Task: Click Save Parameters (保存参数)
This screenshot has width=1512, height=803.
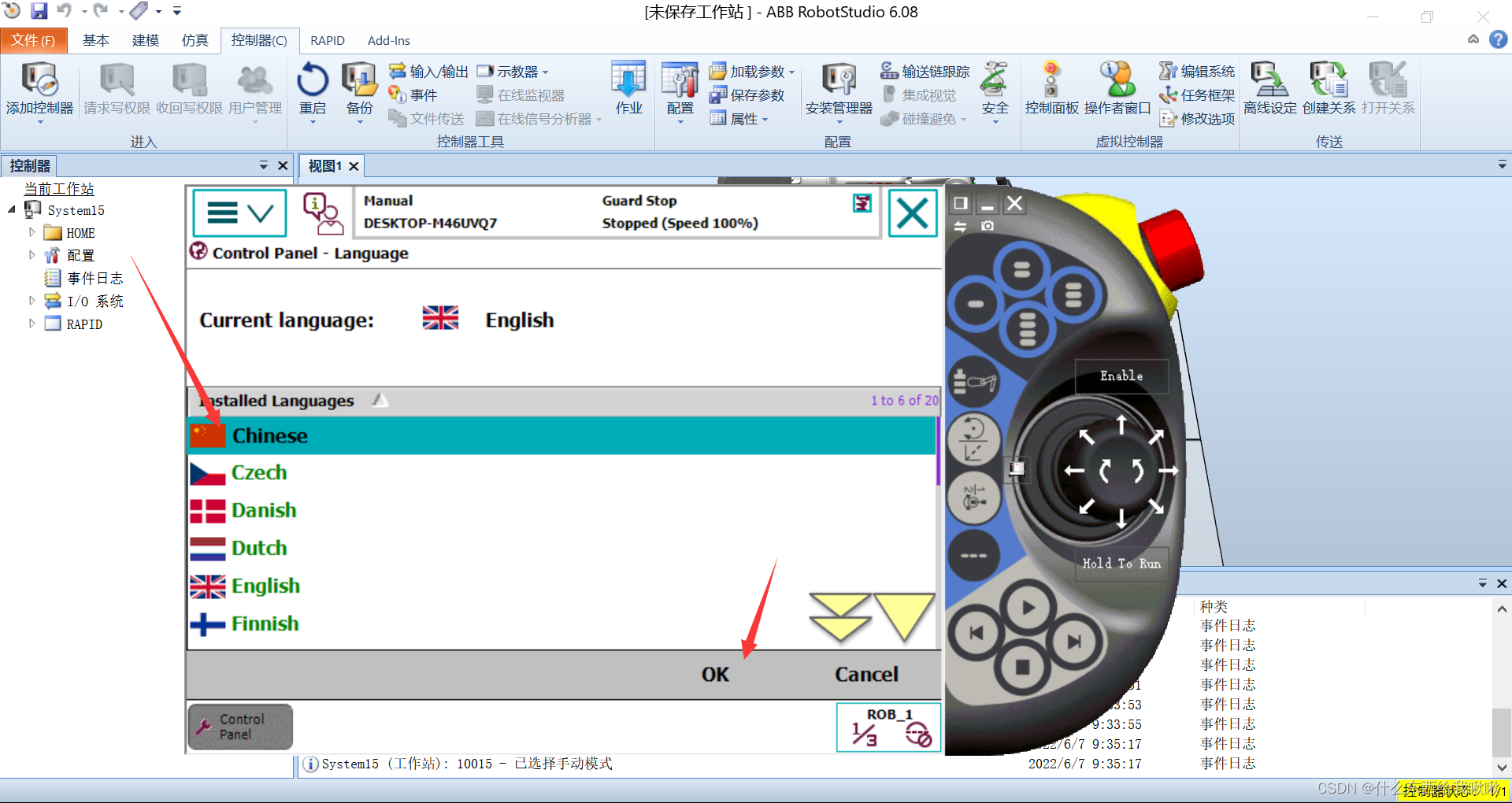Action: (x=747, y=95)
